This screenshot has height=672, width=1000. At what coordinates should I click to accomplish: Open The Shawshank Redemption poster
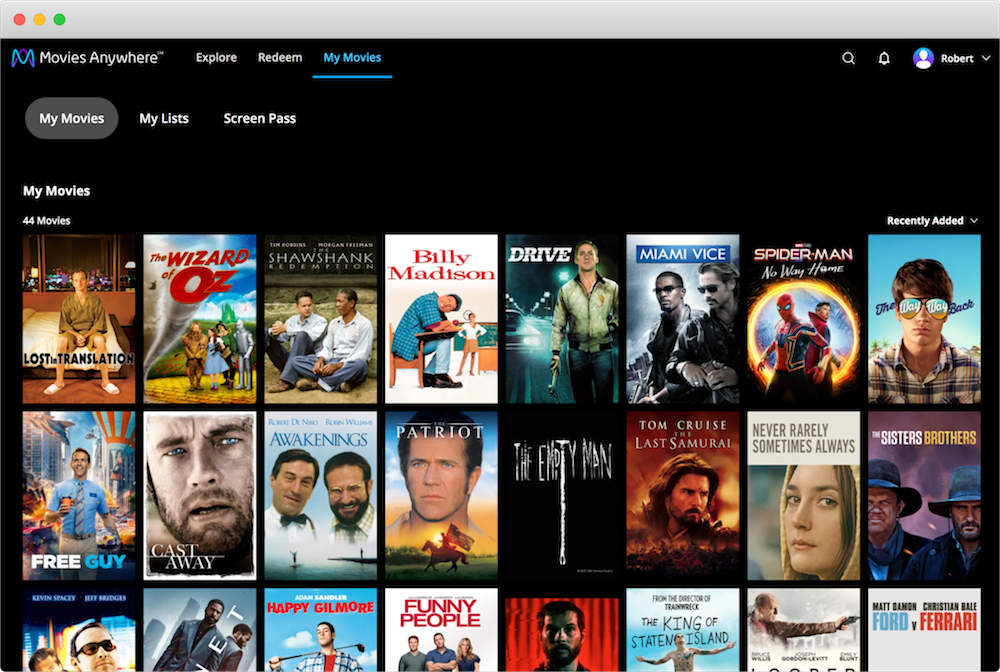[321, 319]
